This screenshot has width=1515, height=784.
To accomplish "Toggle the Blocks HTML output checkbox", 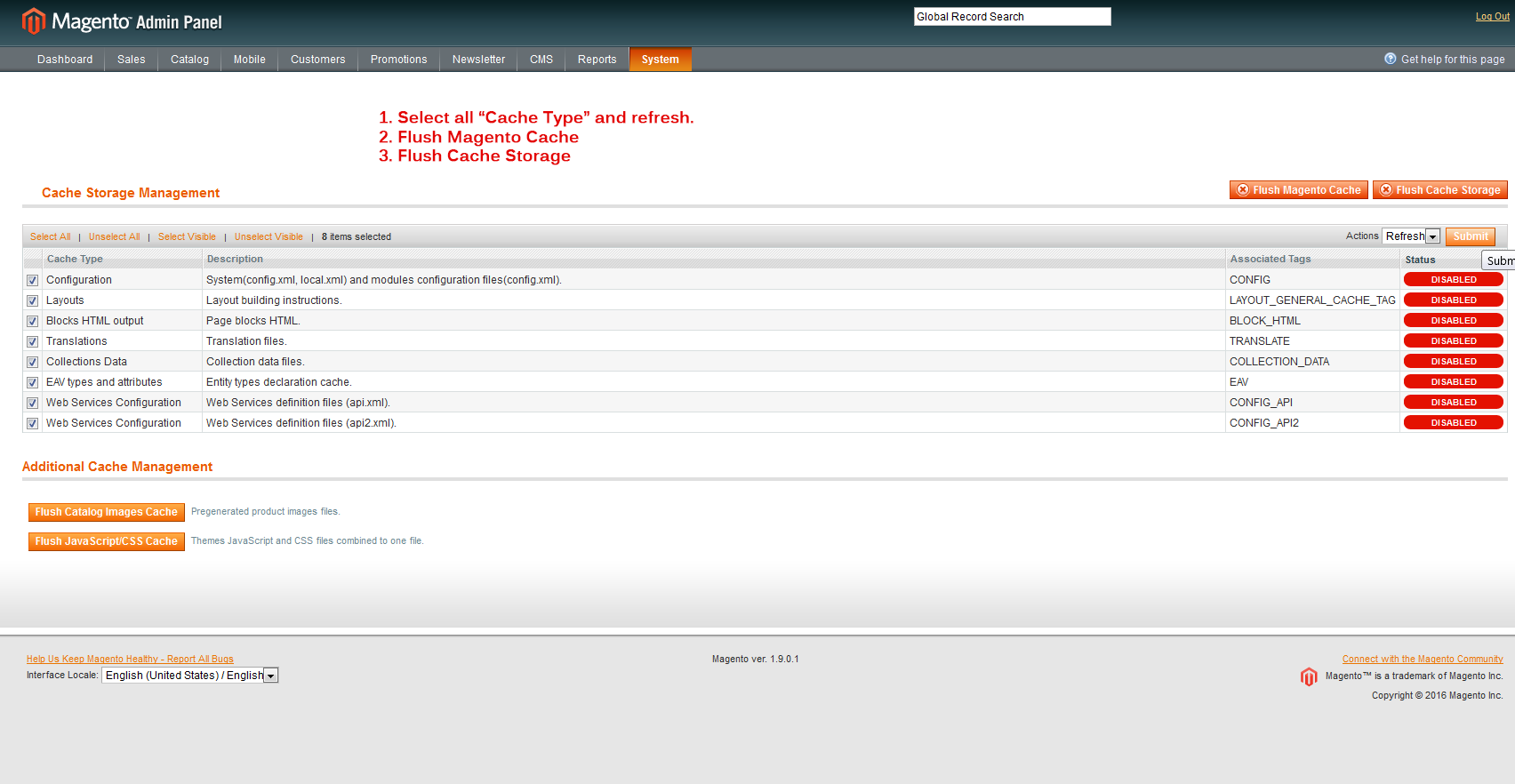I will (32, 321).
